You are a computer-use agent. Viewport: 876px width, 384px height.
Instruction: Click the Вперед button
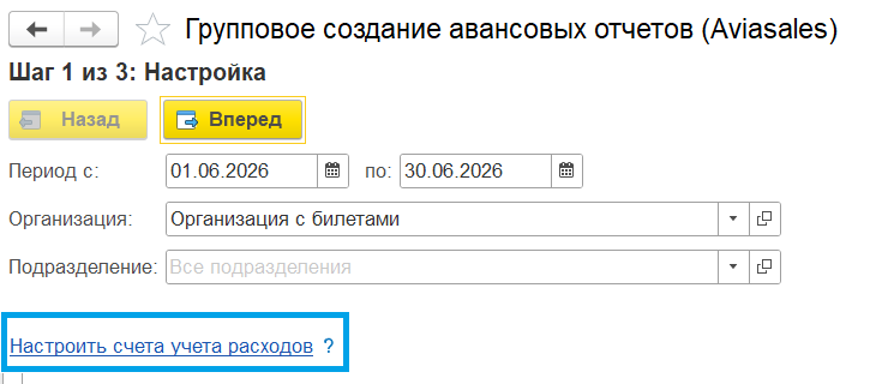point(232,120)
